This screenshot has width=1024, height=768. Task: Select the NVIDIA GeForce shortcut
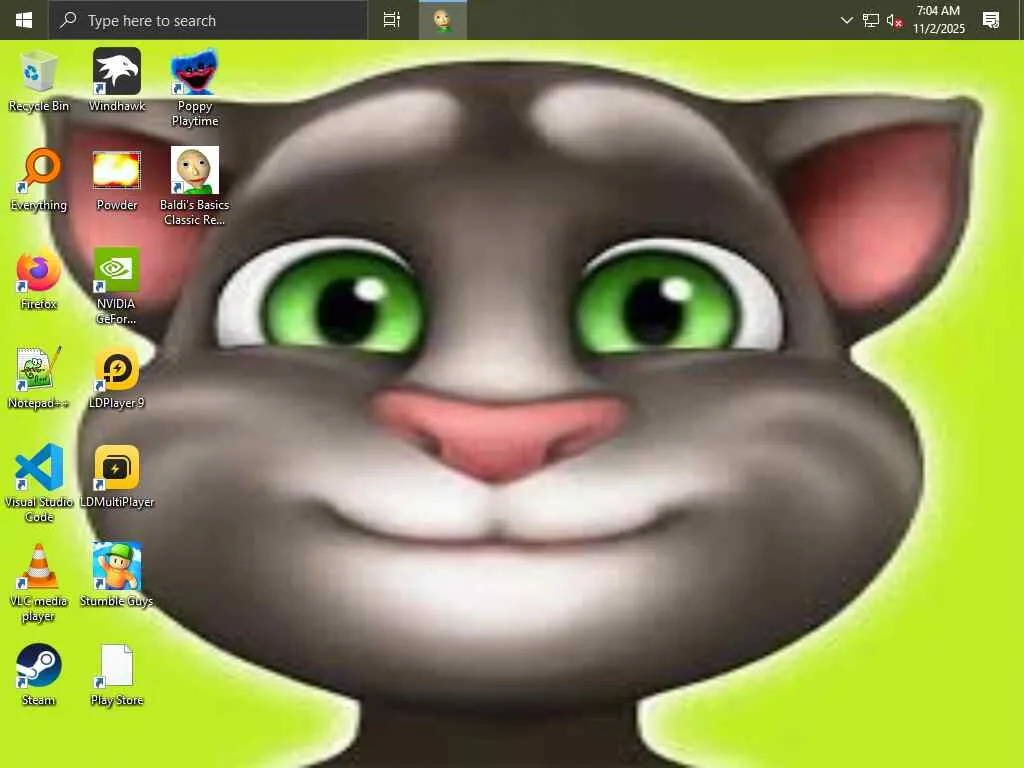(116, 286)
